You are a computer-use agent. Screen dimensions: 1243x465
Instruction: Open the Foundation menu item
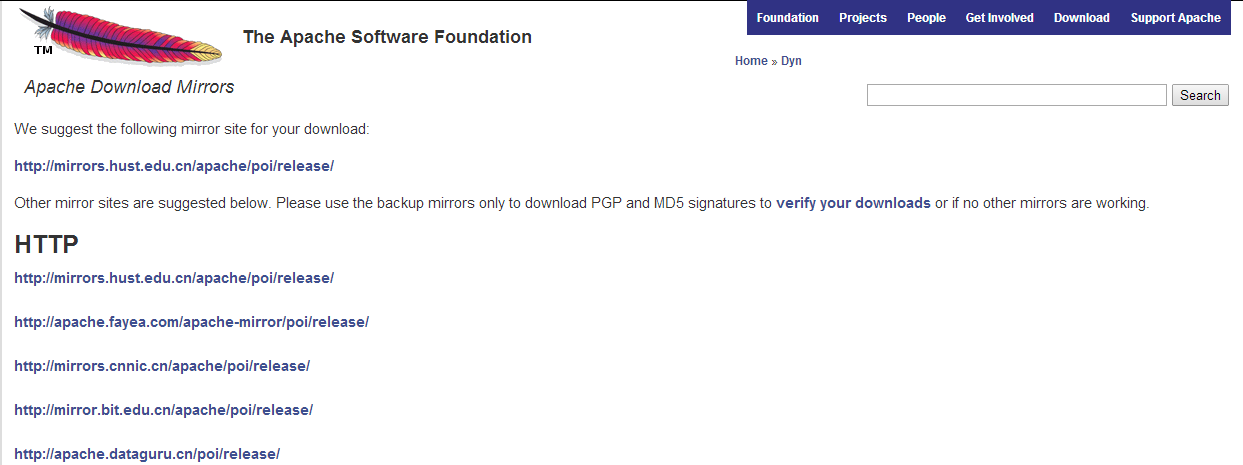click(x=787, y=18)
